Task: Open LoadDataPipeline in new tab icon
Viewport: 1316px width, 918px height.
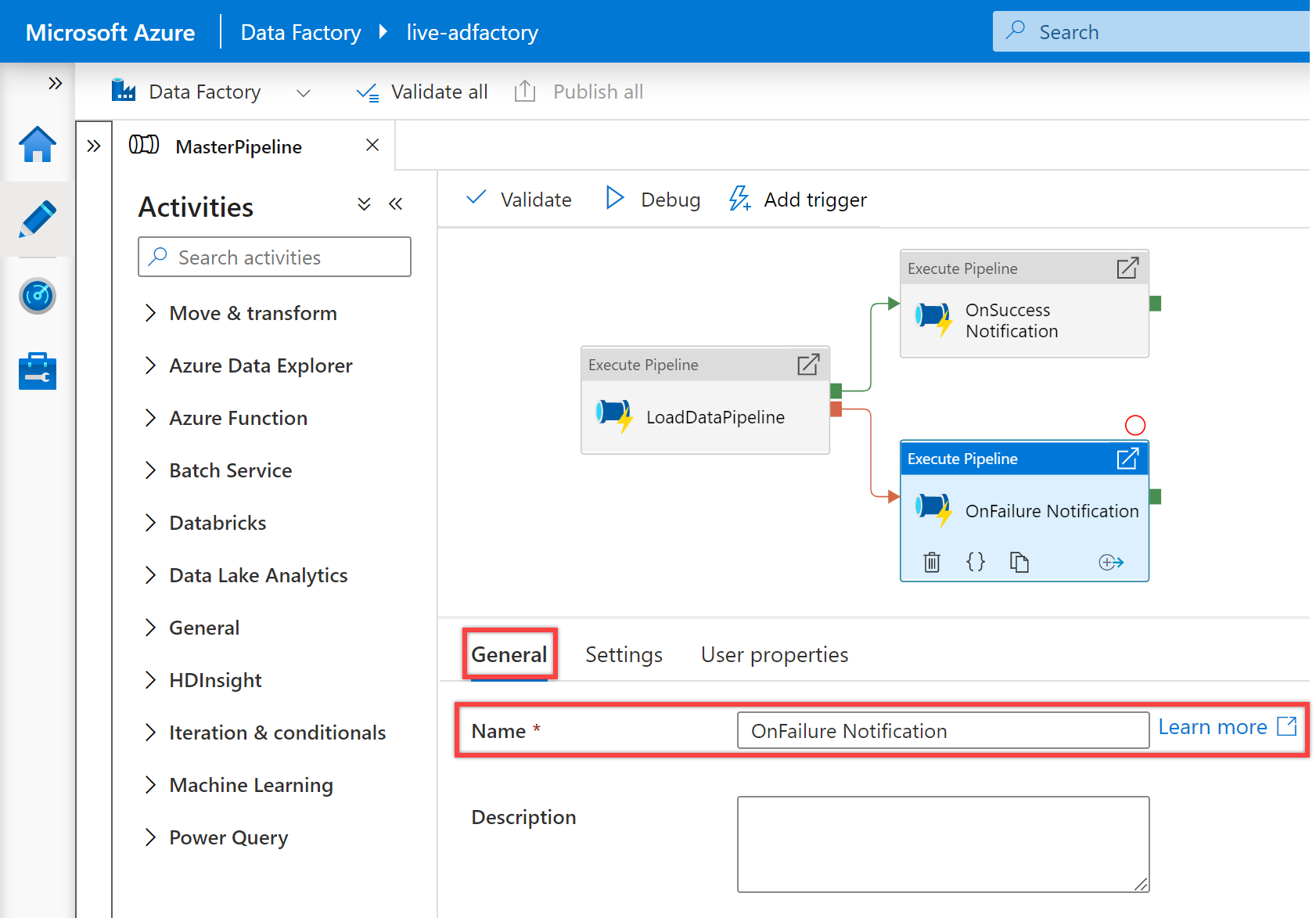Action: (808, 365)
